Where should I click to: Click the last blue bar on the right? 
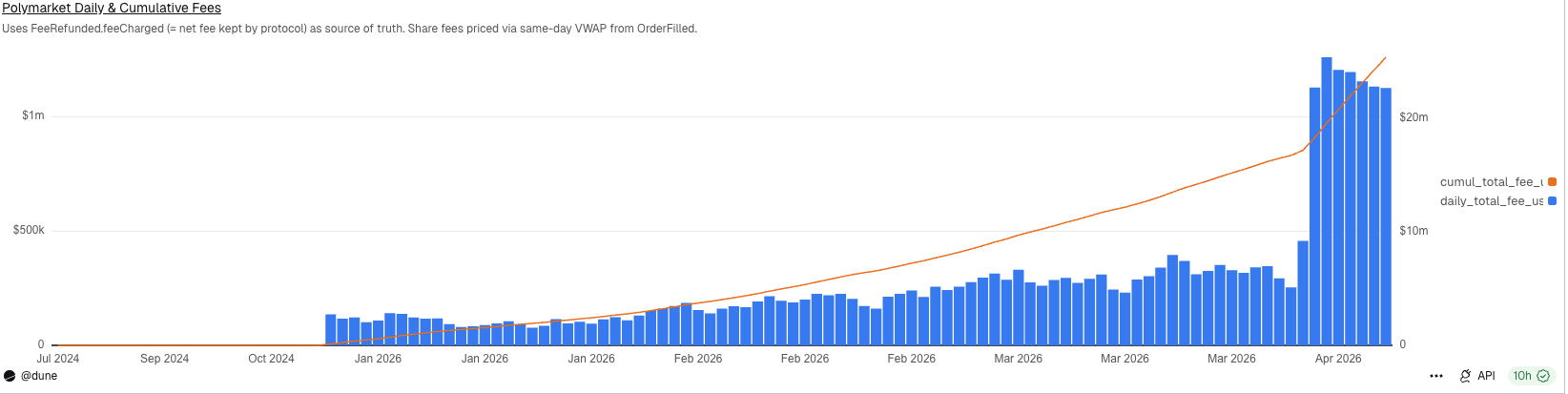[1386, 216]
